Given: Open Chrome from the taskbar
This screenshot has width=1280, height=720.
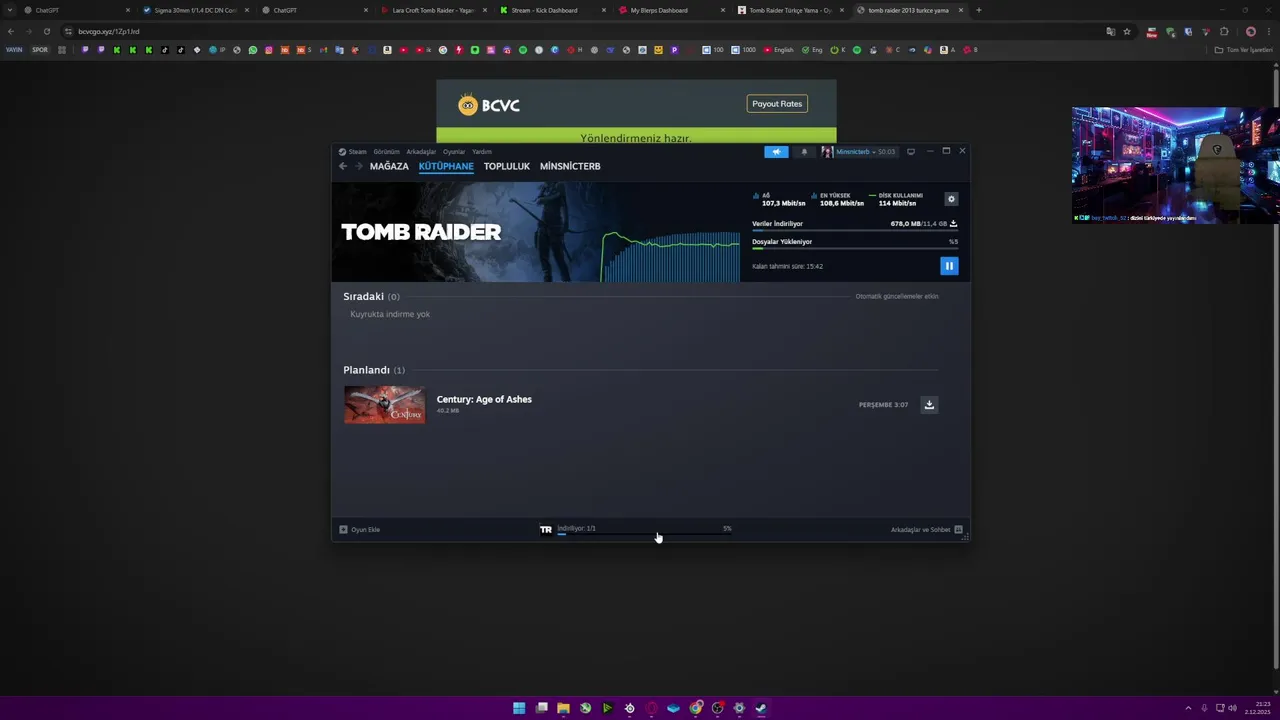Looking at the screenshot, I should coord(695,708).
